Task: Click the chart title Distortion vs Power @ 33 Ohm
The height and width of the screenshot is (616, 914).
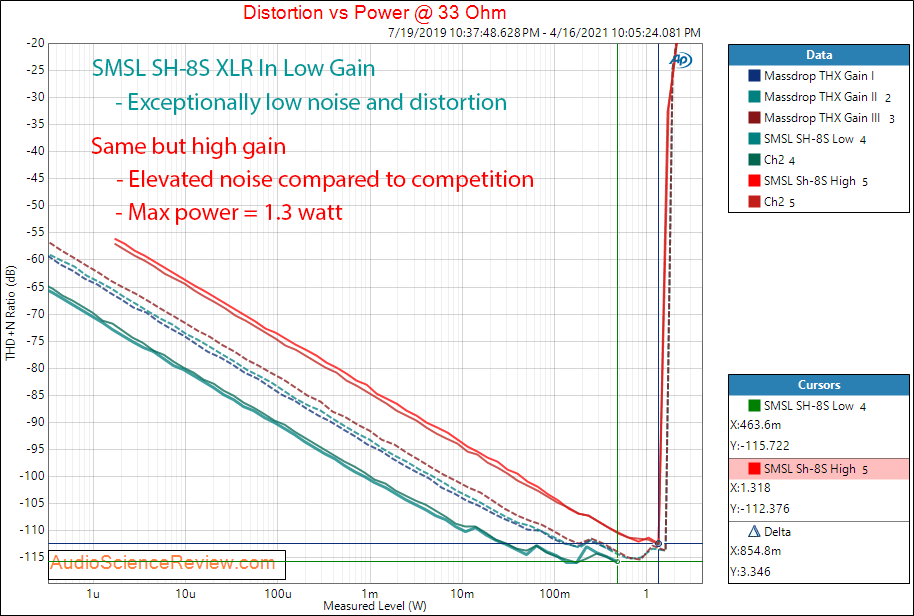Action: point(374,12)
